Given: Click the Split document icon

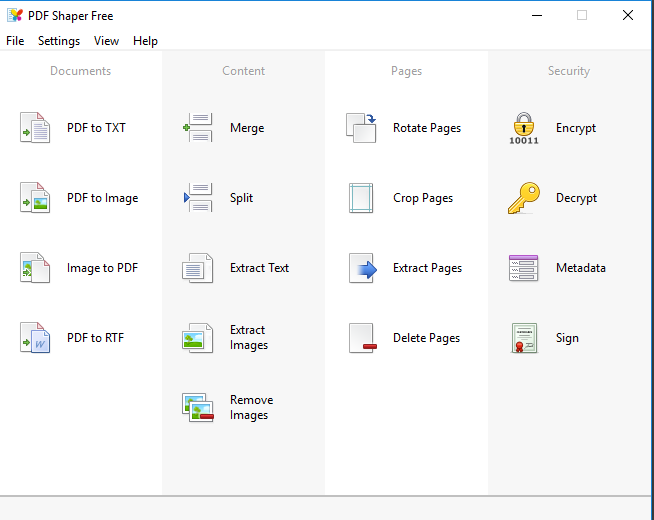Looking at the screenshot, I should (x=198, y=198).
